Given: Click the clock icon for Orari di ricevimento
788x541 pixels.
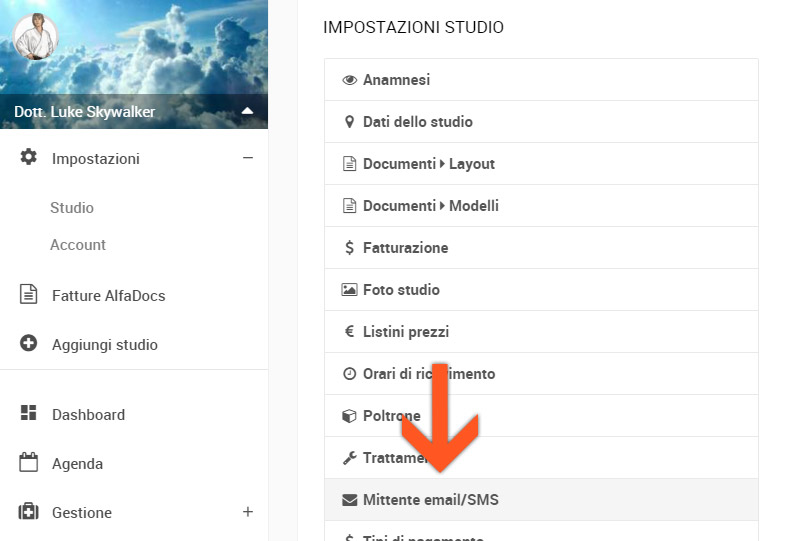Looking at the screenshot, I should (349, 374).
